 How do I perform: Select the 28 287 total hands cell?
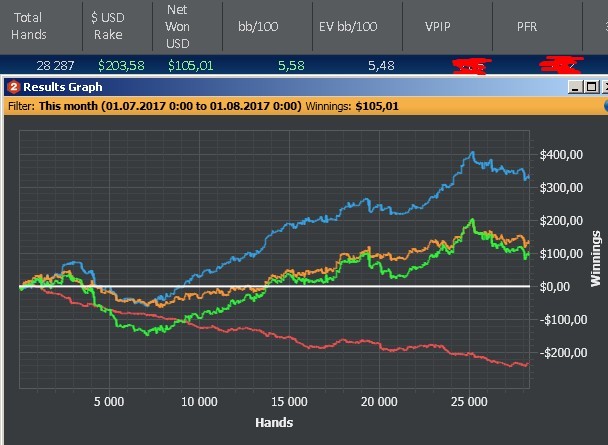(x=55, y=66)
